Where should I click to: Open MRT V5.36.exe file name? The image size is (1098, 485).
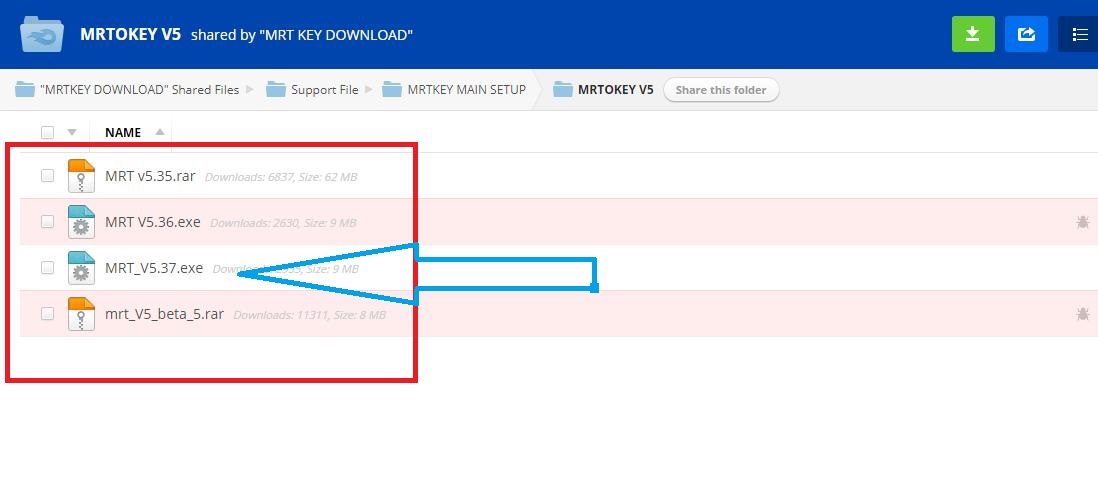(153, 222)
